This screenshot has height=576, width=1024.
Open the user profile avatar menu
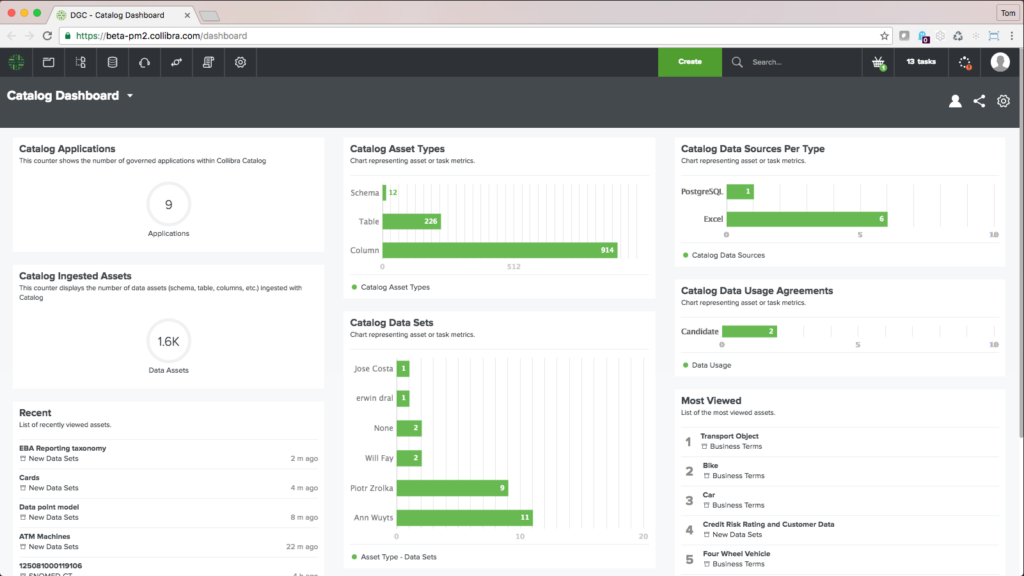pos(1000,61)
